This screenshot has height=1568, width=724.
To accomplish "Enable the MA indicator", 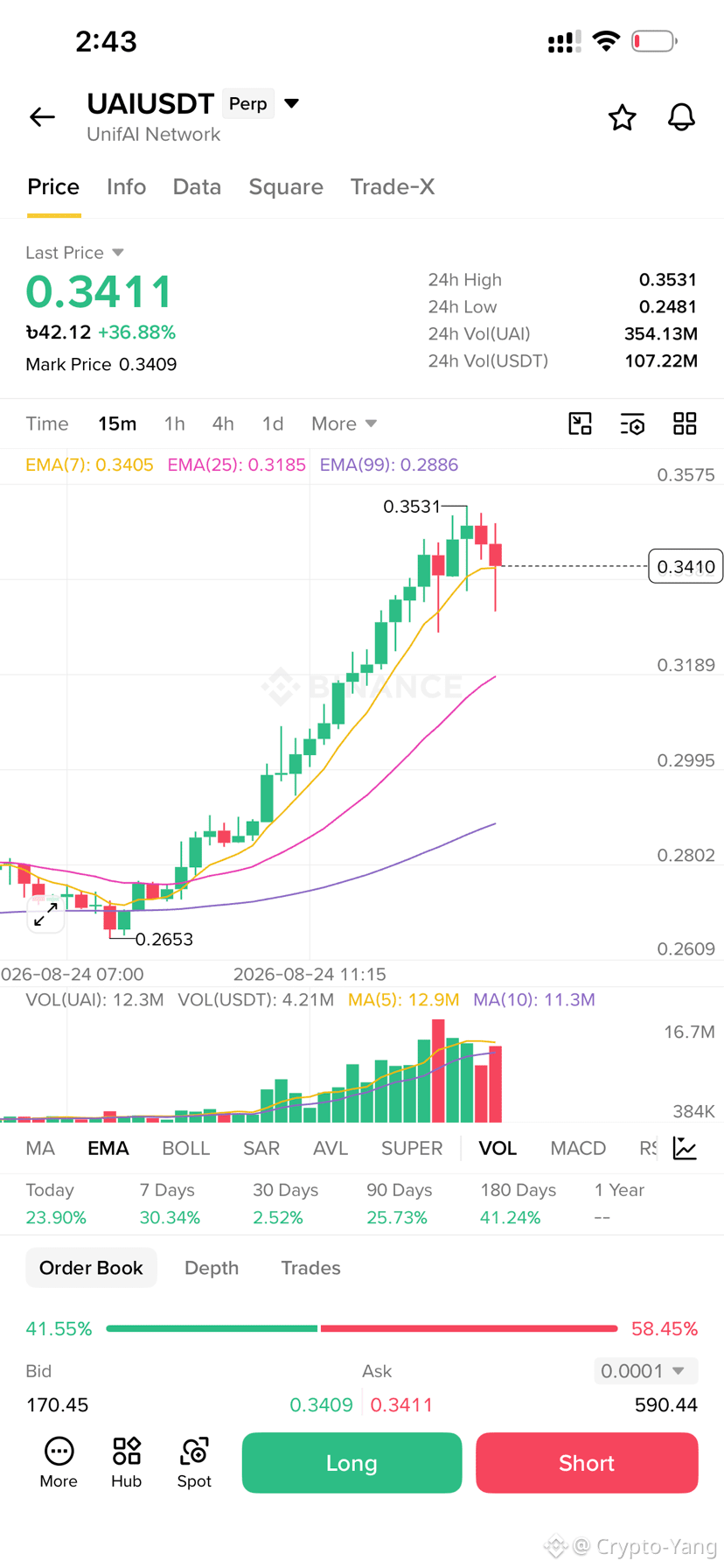I will coord(40,1148).
